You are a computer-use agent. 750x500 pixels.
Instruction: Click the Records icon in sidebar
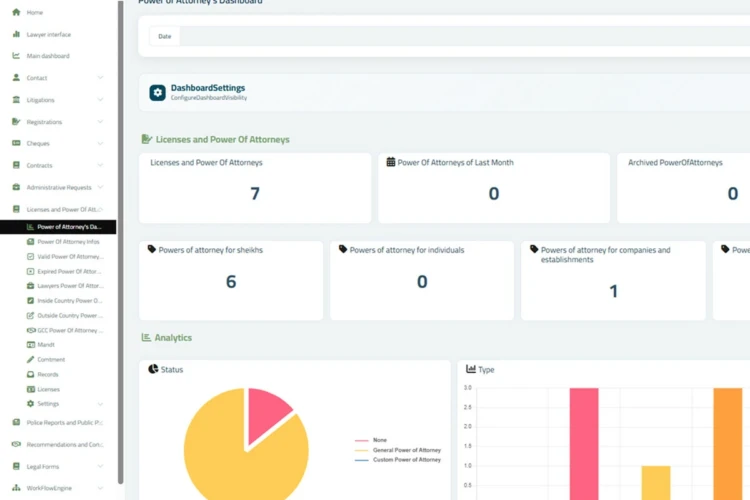click(x=31, y=374)
